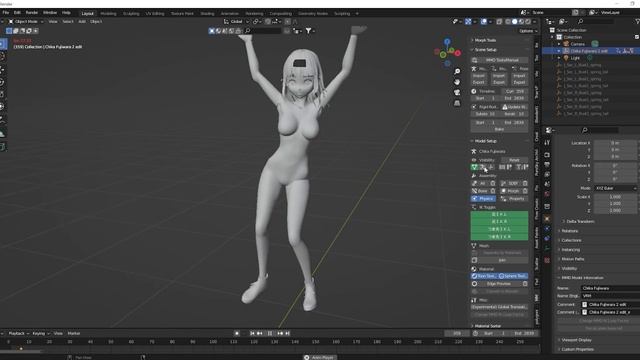
Task: Switch to the Modeling workspace tab
Action: 108,13
